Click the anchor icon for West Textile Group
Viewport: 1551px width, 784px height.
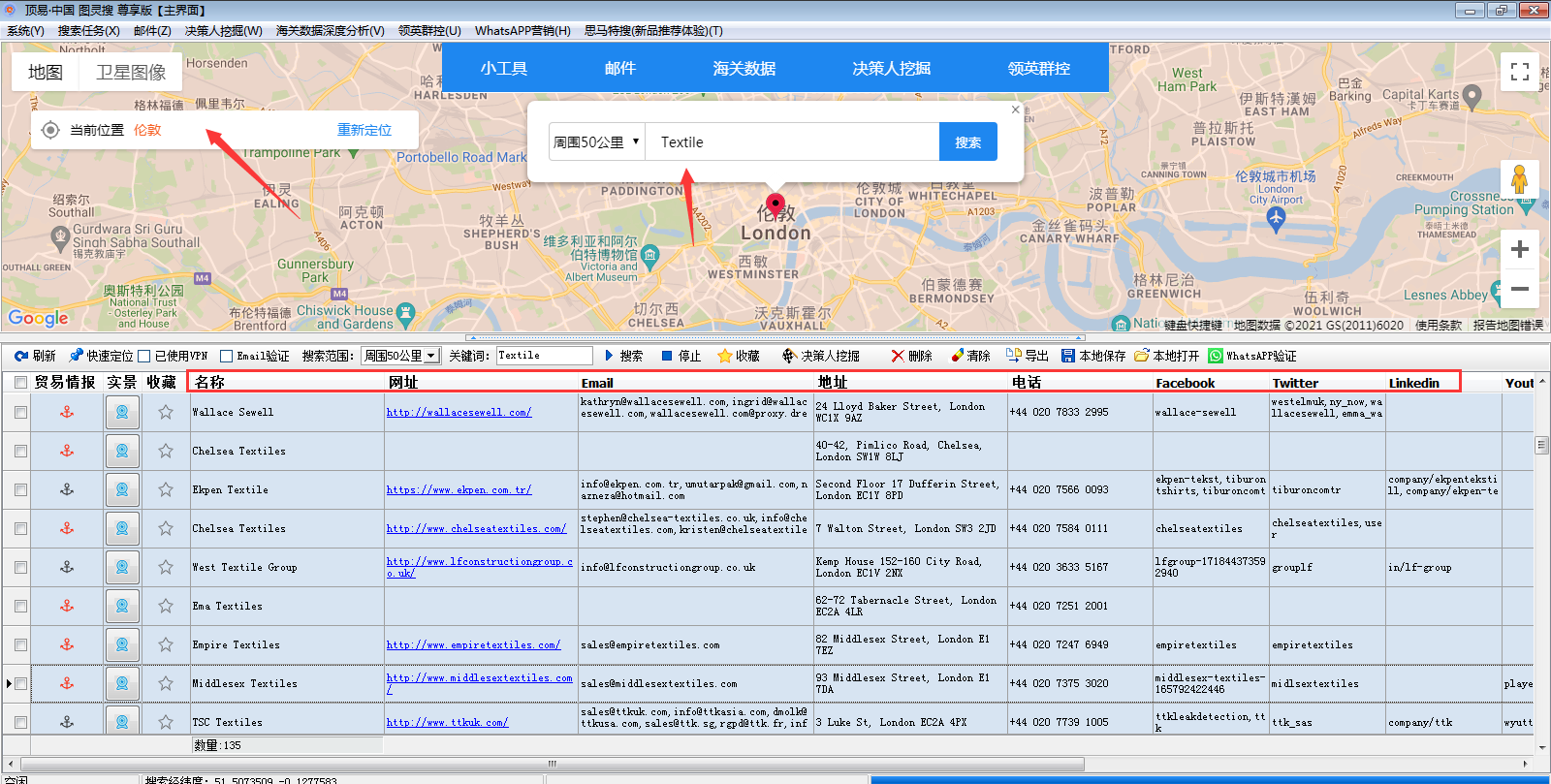click(x=67, y=567)
